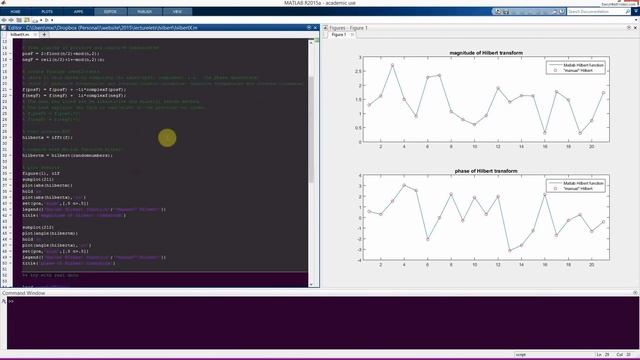Click the line 'hilbertm = hilbert(randomnumbers);'
Screen dimensions: 640x360
point(67,156)
